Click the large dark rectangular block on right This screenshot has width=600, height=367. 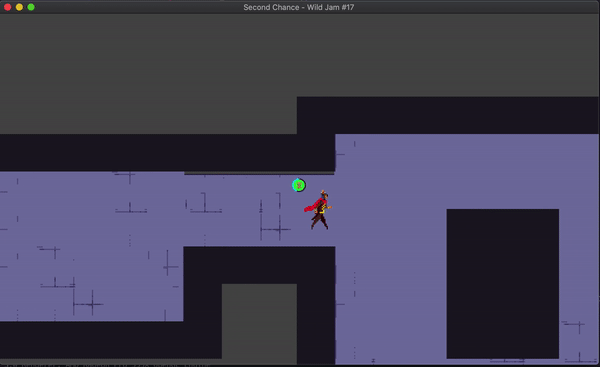coord(502,284)
